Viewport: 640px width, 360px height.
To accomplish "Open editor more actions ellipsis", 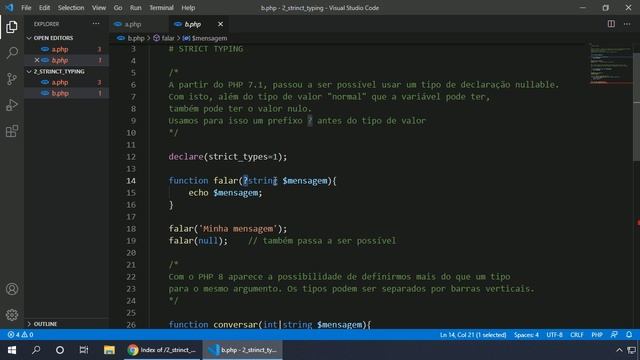I will 627,24.
